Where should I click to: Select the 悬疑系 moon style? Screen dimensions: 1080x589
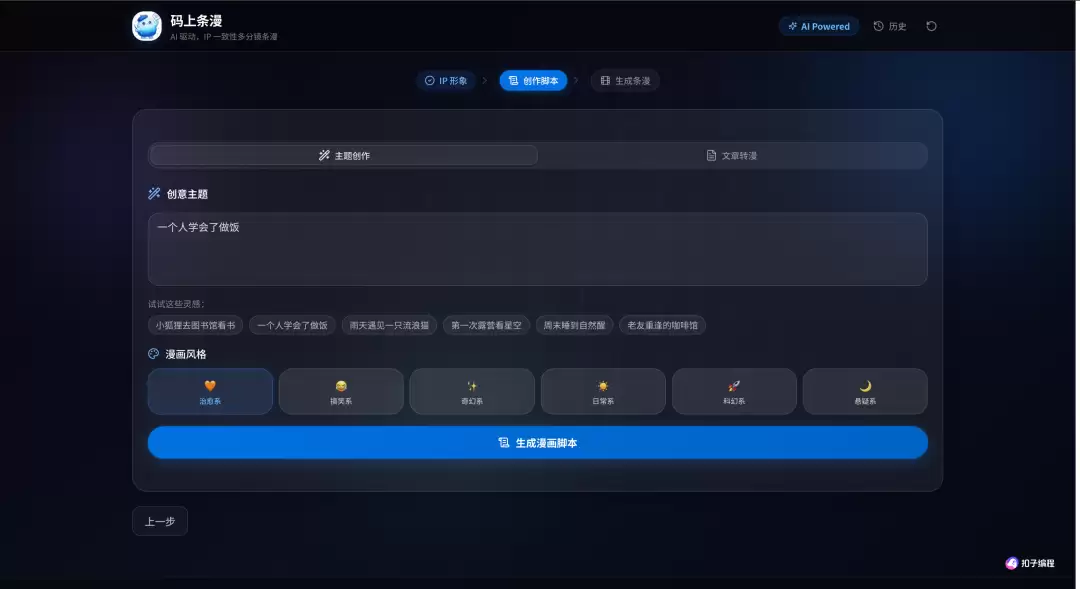click(x=865, y=391)
